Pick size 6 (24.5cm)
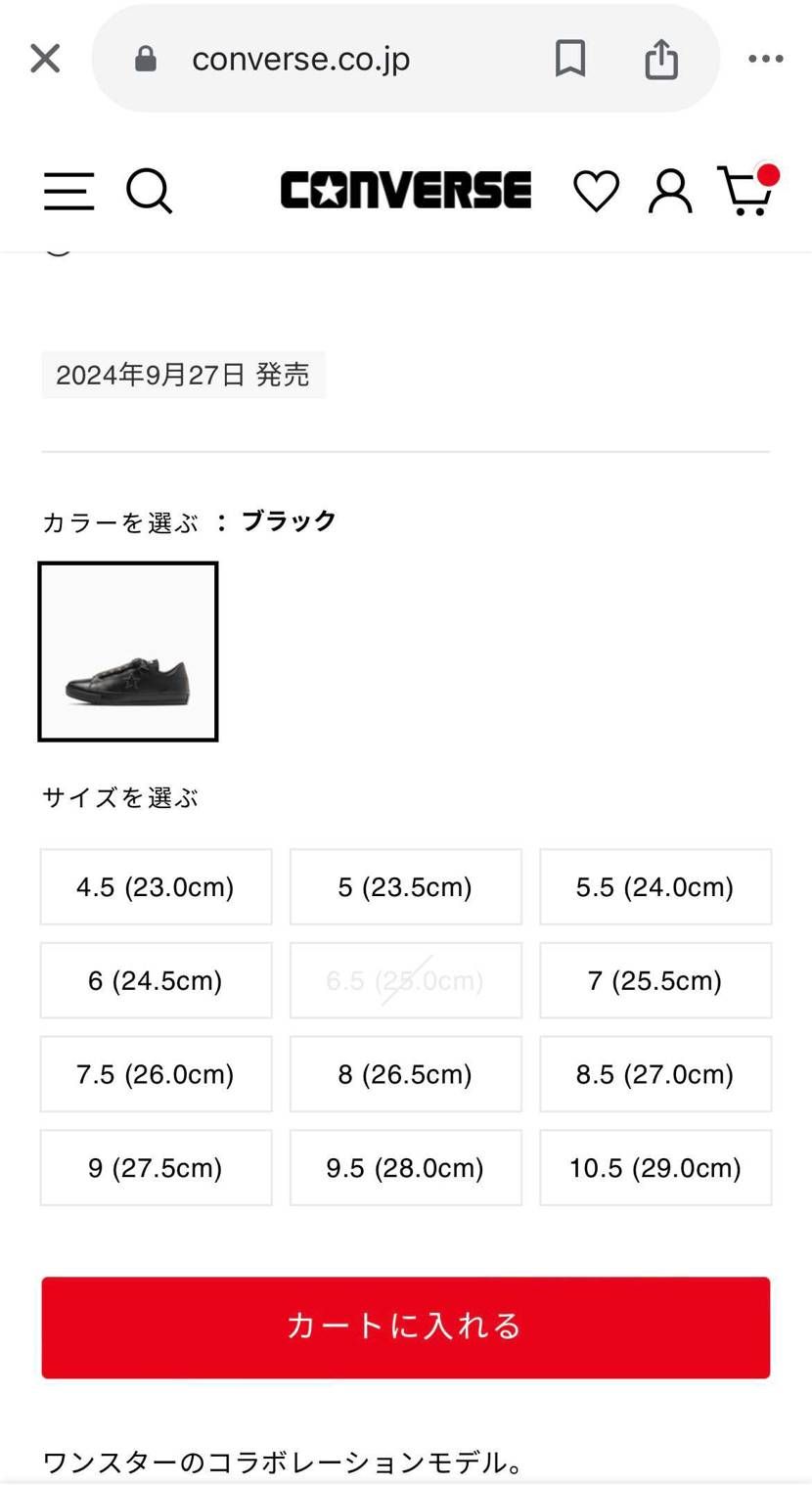This screenshot has height=1485, width=812. [156, 980]
